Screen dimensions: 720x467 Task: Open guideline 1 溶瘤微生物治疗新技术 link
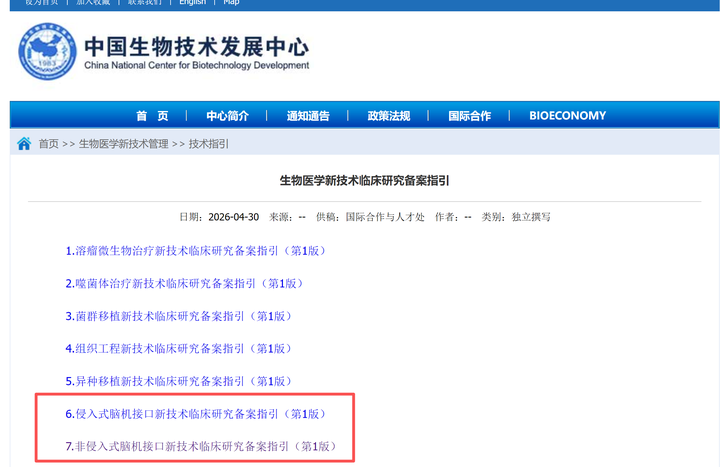click(196, 251)
